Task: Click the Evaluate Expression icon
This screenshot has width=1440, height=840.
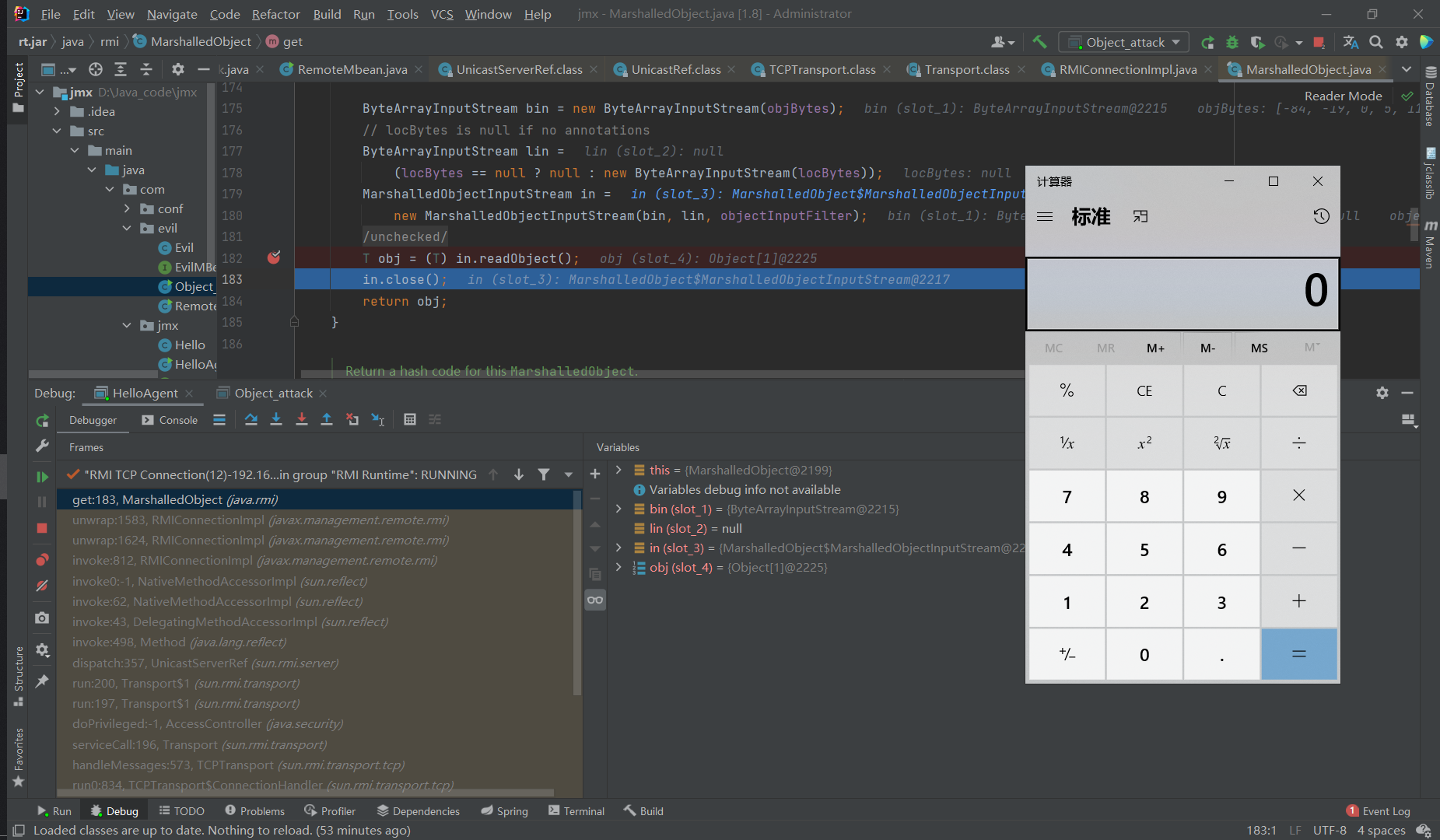Action: tap(410, 420)
